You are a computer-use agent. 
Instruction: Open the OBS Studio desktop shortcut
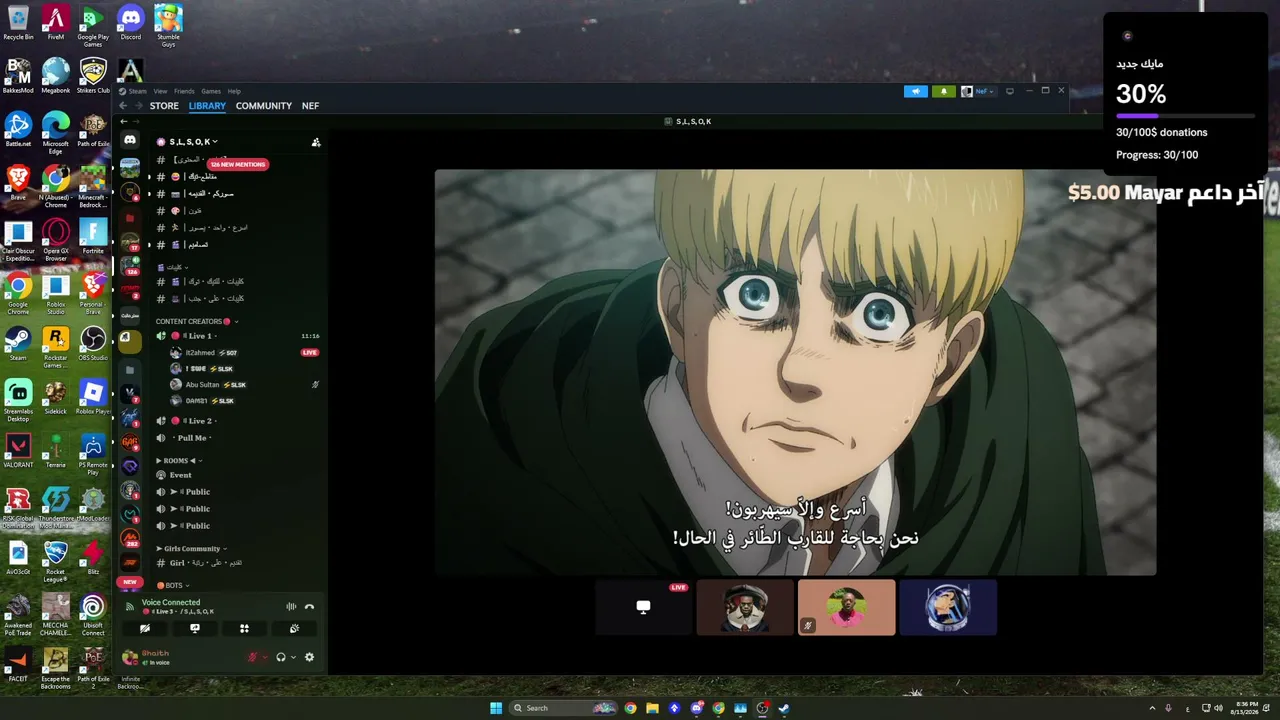tap(93, 344)
